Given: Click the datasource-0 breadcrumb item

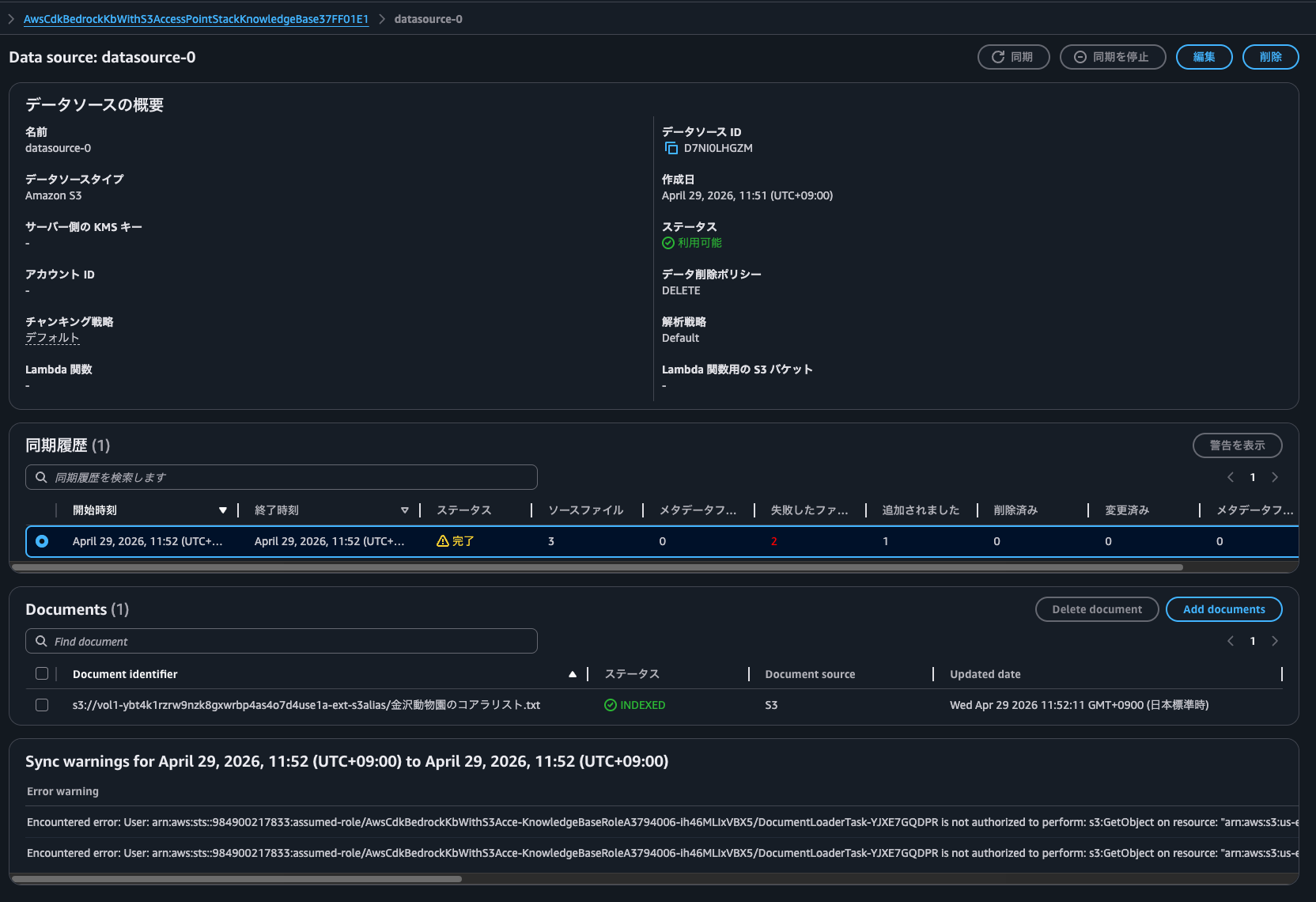Looking at the screenshot, I should (428, 19).
